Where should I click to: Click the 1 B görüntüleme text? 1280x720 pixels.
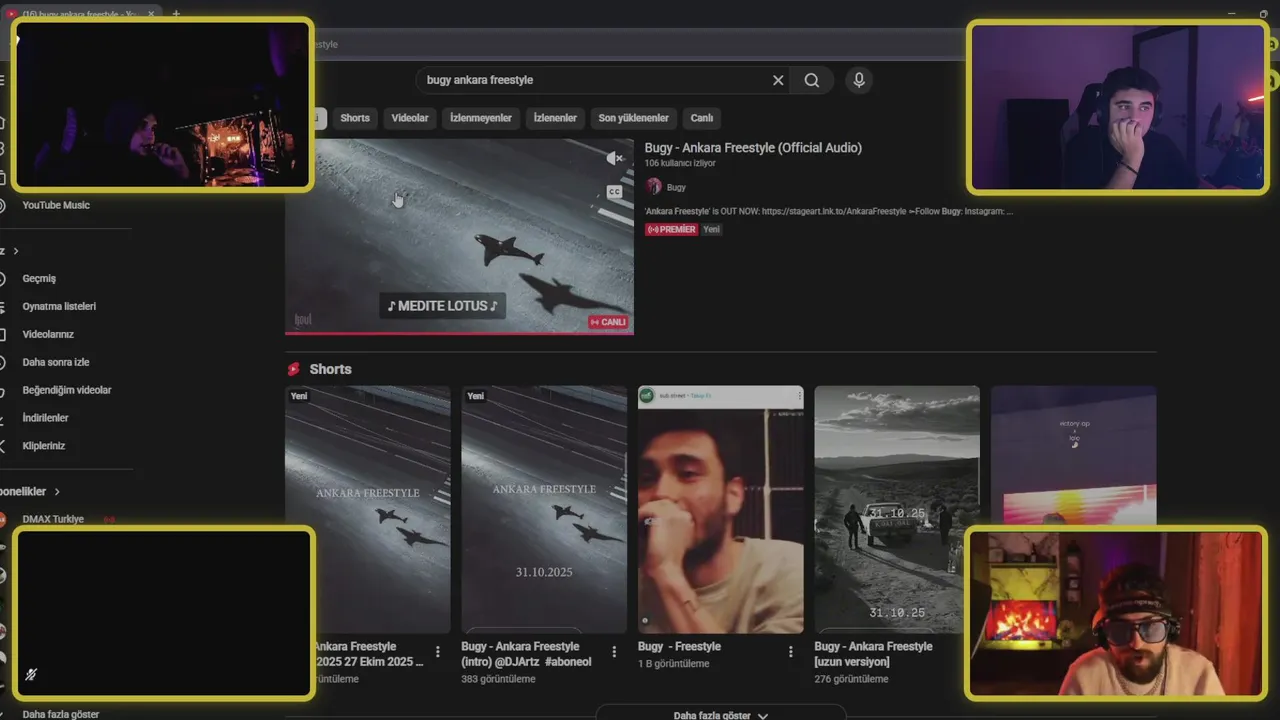coord(673,664)
